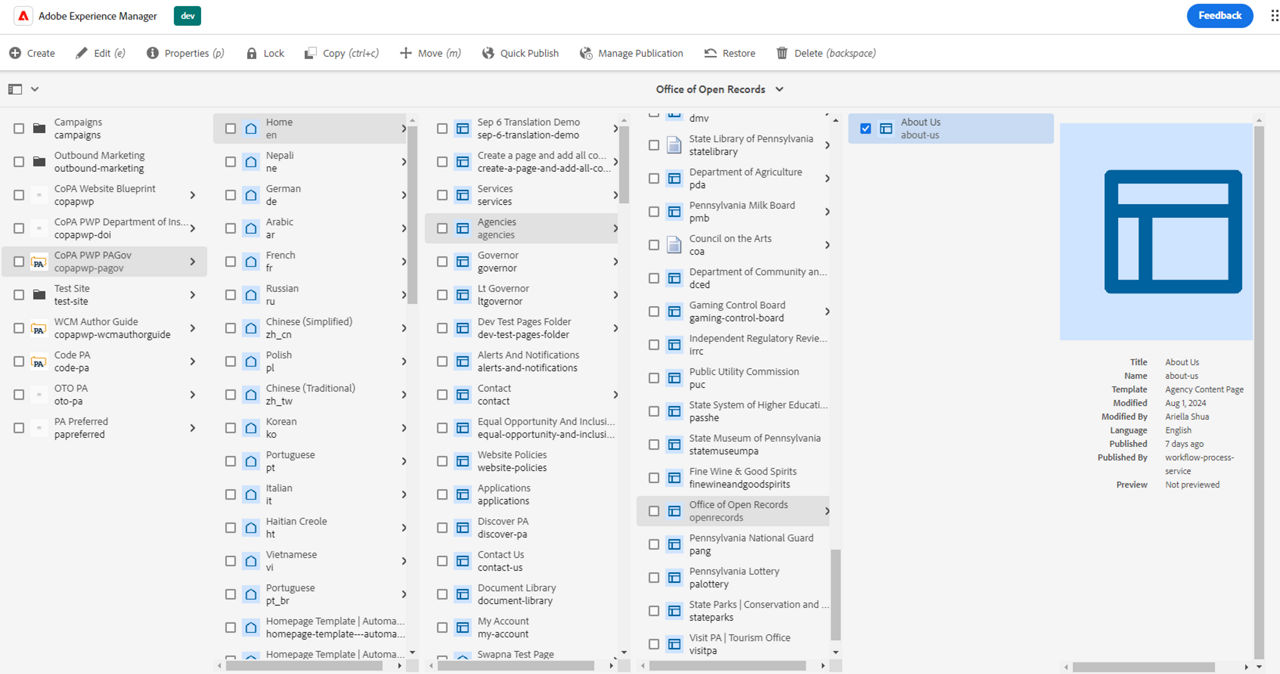Check the Home en checkbox
This screenshot has height=674, width=1280.
pyautogui.click(x=231, y=129)
